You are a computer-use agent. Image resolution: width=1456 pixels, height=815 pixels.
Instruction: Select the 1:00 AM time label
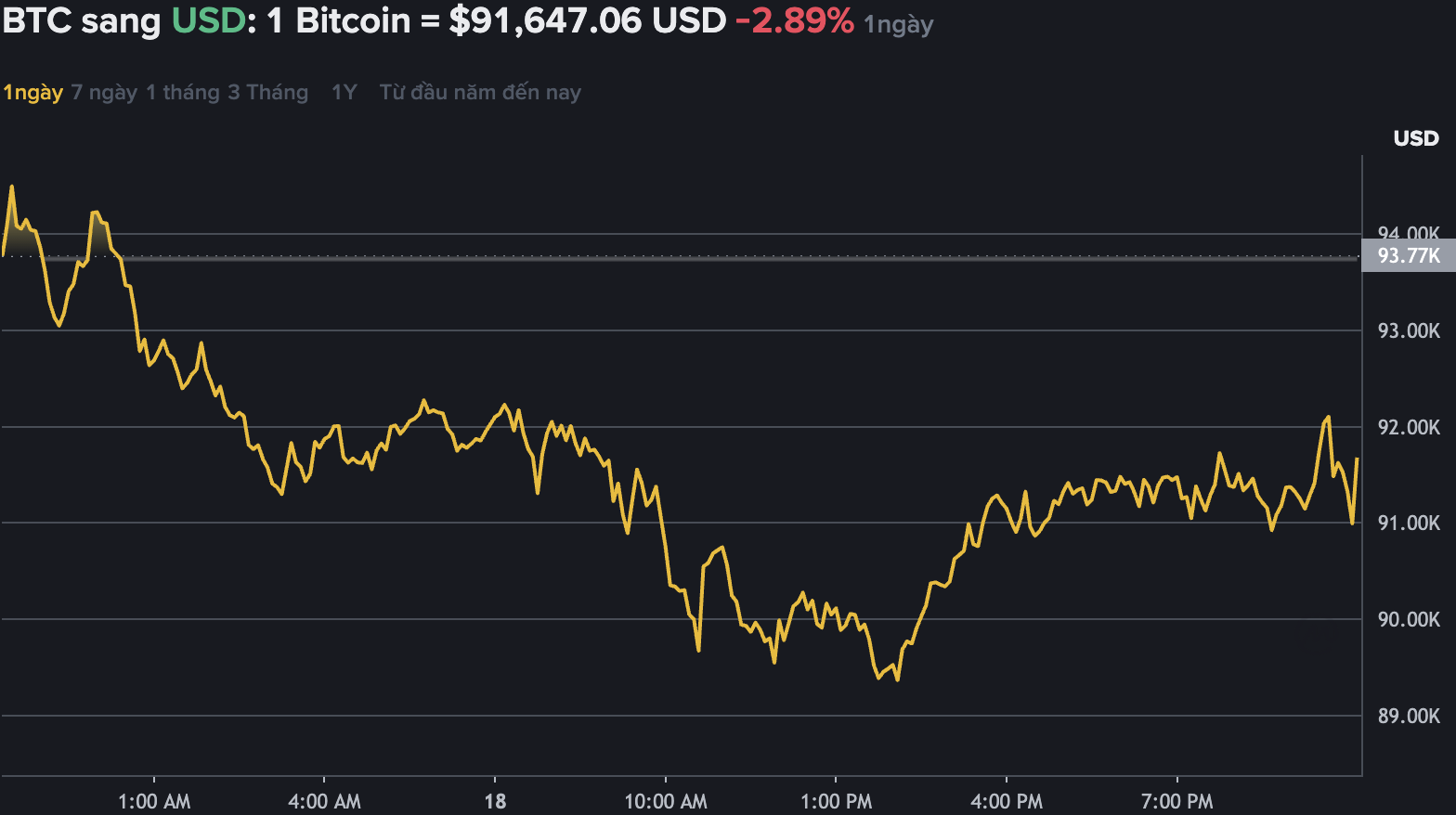tap(155, 800)
